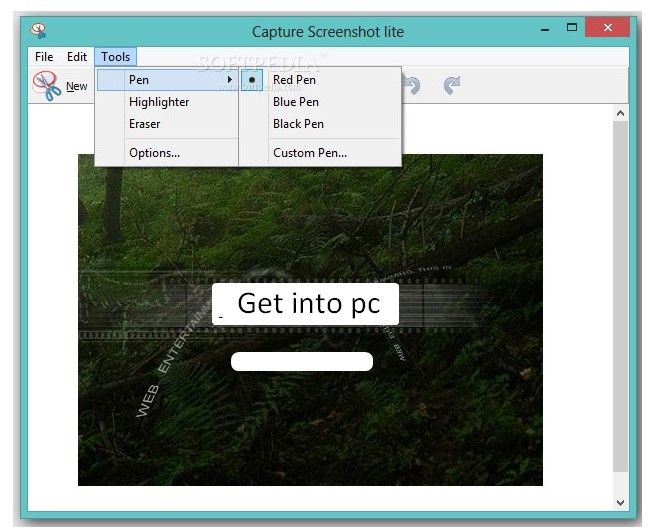Screen dimensions: 654x528
Task: Open Custom Pen... dialog
Action: point(320,153)
